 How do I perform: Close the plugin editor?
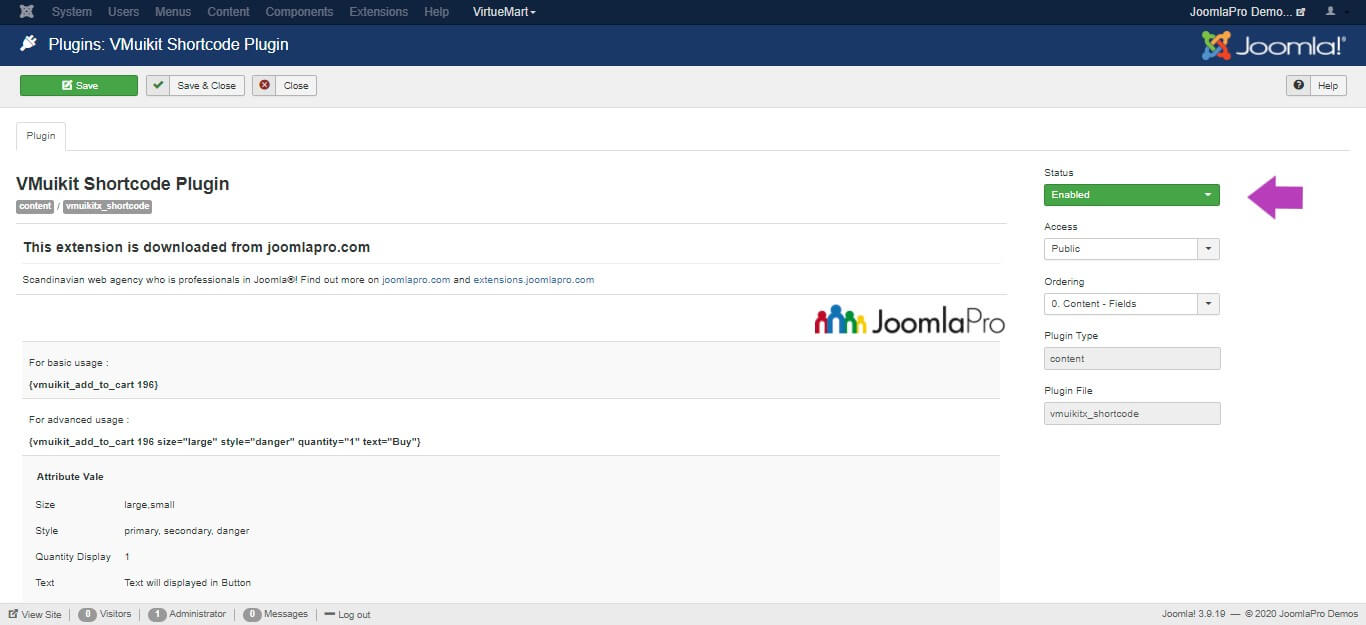click(x=284, y=86)
